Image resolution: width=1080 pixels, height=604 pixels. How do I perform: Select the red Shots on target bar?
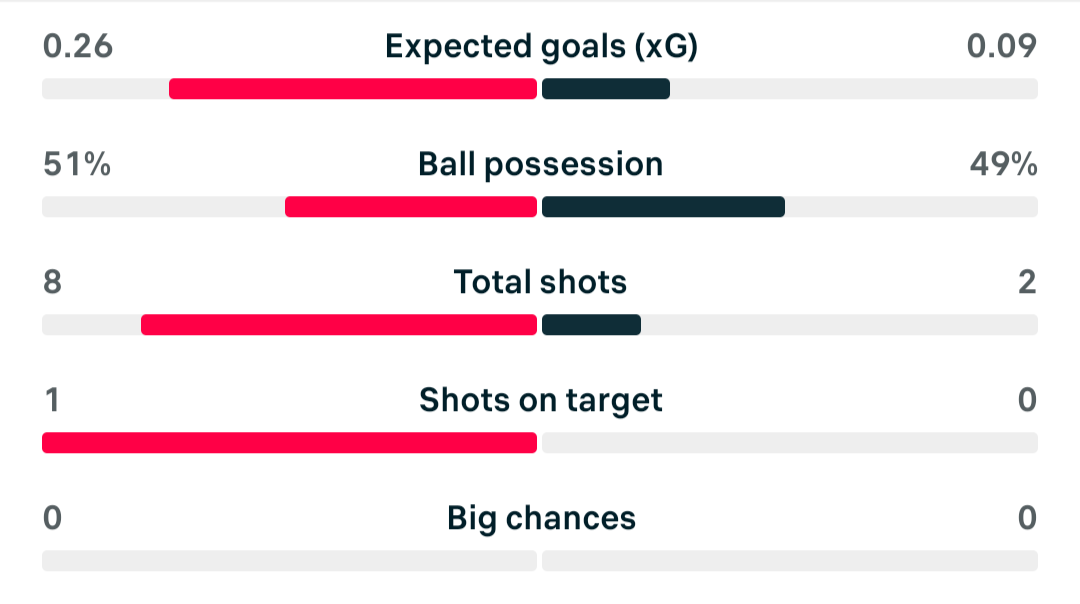tap(289, 443)
